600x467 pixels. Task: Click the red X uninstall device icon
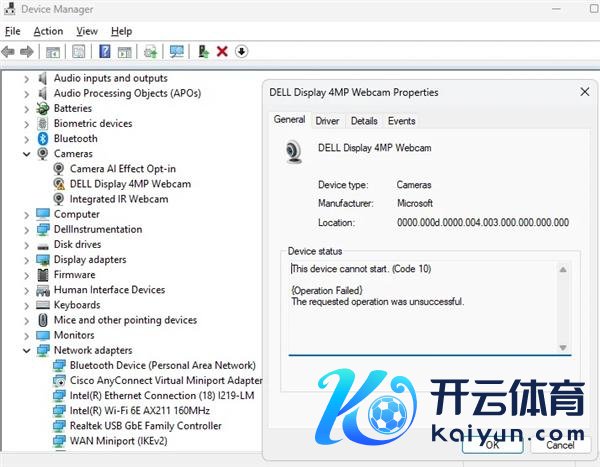tap(222, 51)
